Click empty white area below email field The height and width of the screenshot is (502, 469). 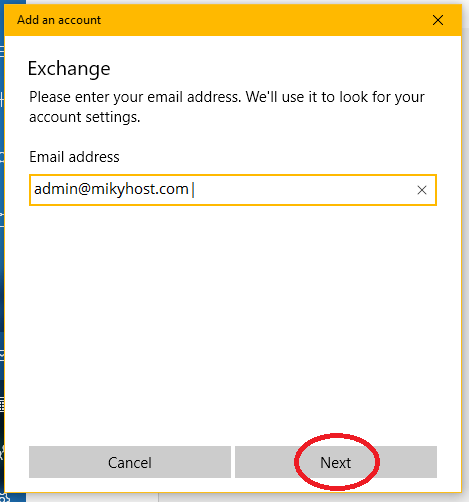click(233, 317)
